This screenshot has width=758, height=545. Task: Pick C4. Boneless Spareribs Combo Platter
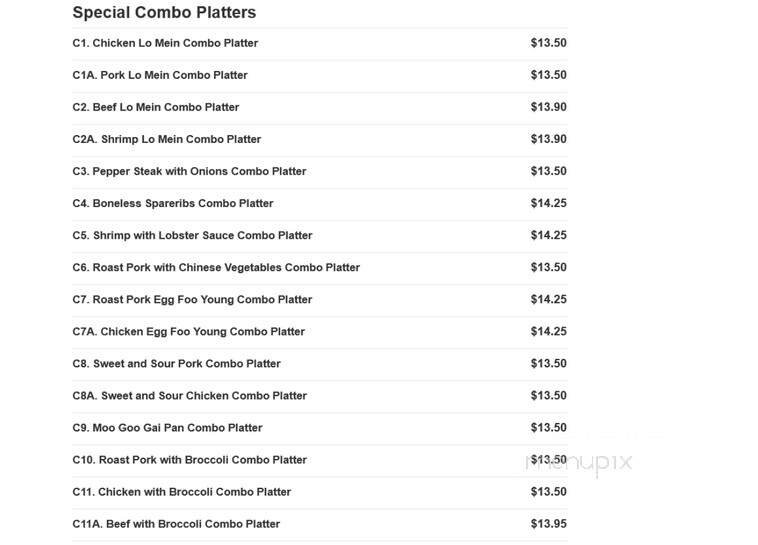click(173, 203)
